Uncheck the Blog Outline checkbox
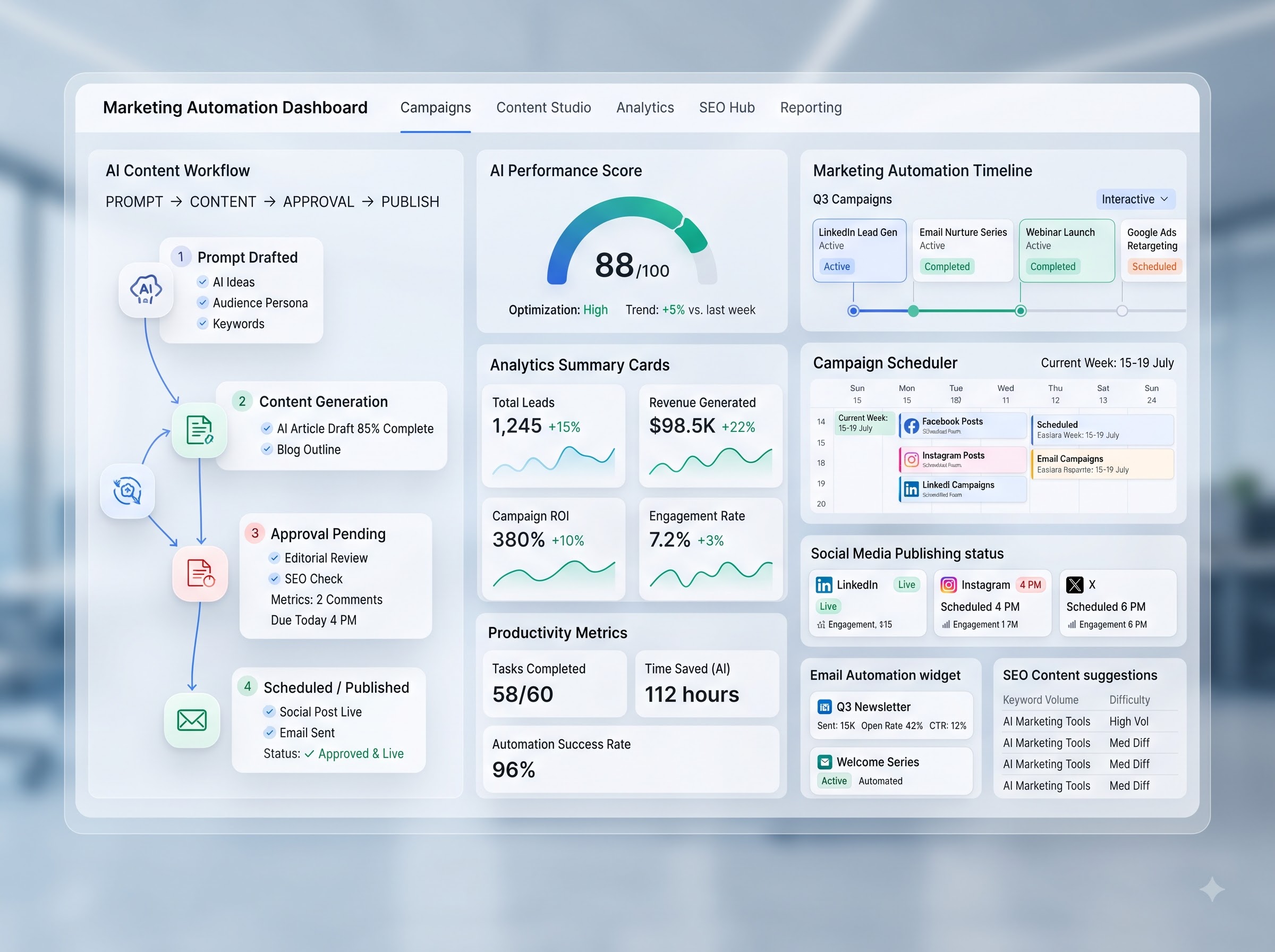 point(267,449)
